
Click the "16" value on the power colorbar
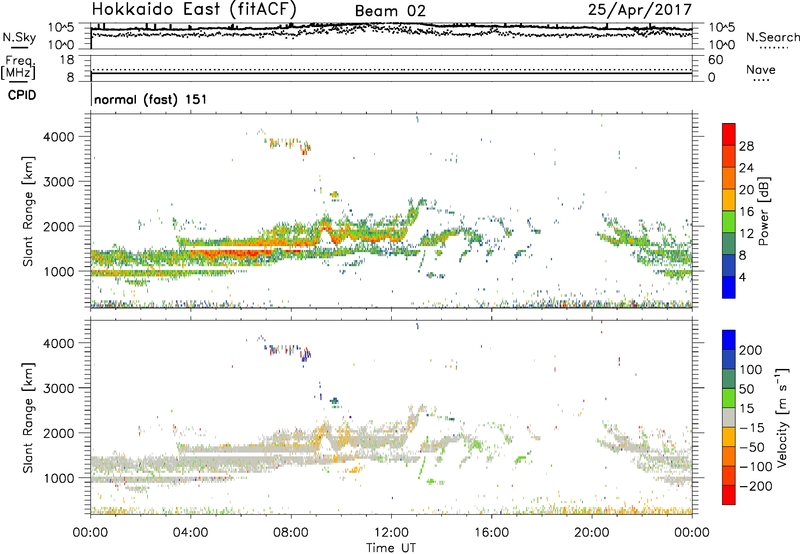point(746,211)
